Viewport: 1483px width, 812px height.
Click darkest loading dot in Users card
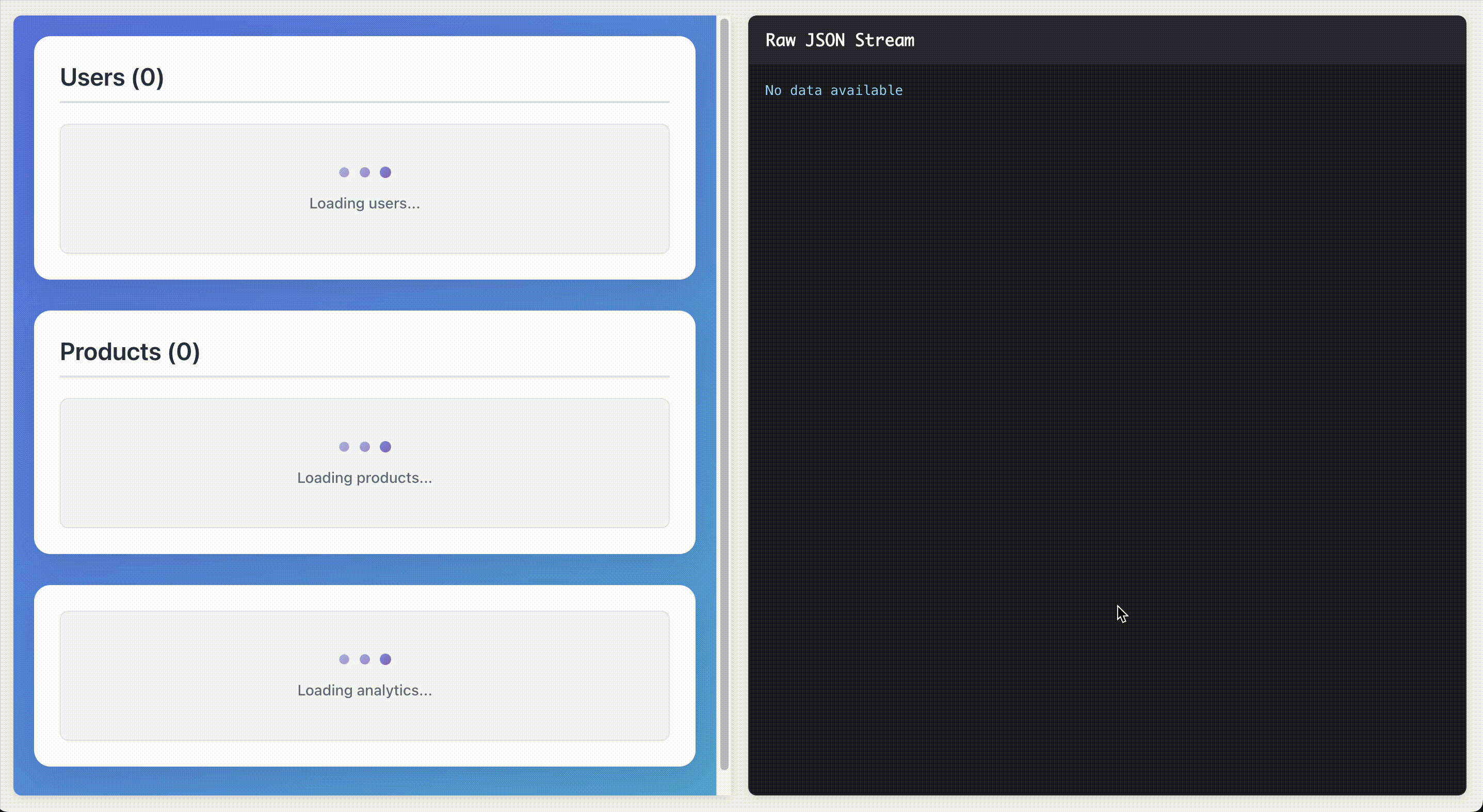tap(386, 172)
